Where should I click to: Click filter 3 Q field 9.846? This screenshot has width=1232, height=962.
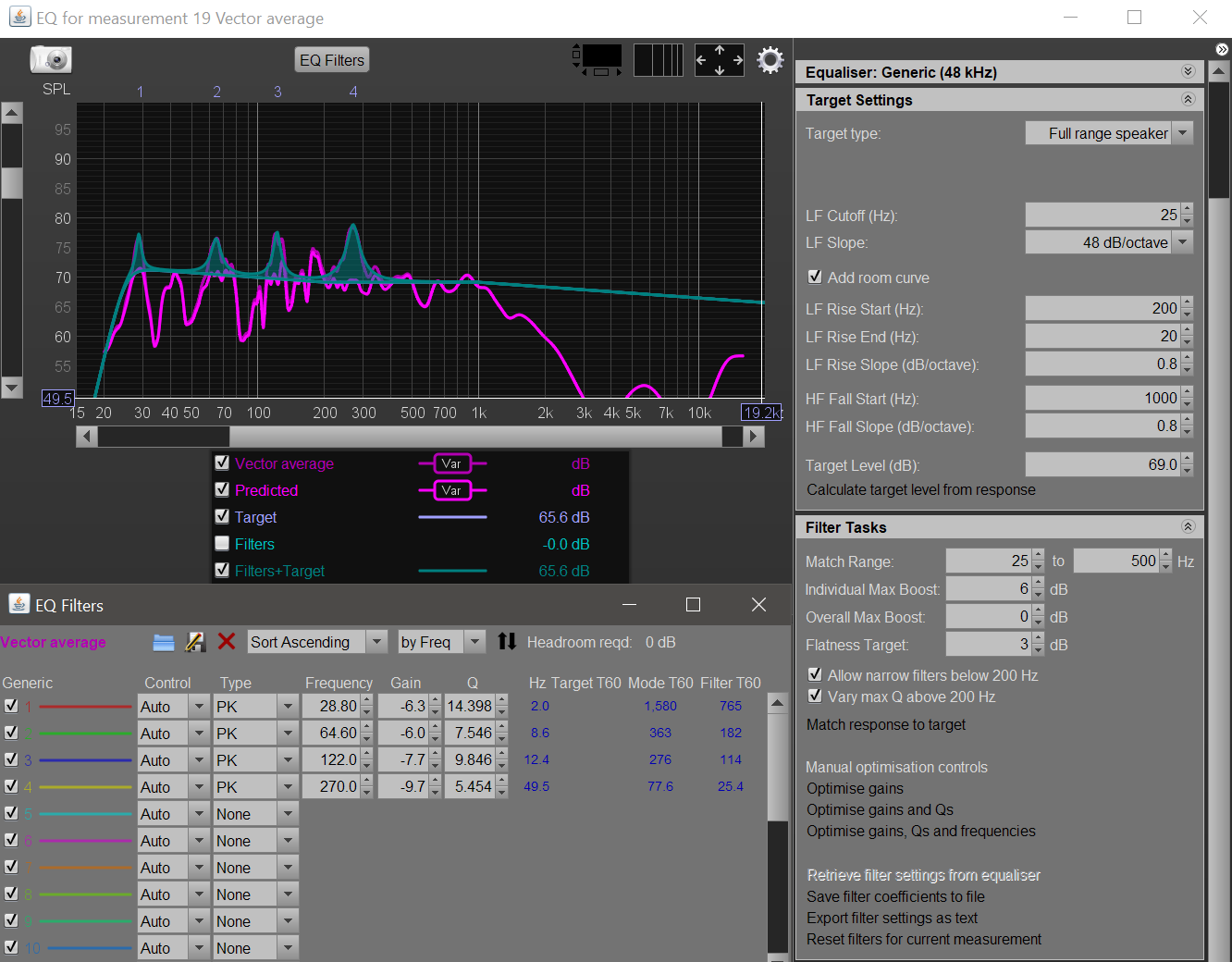(x=469, y=759)
